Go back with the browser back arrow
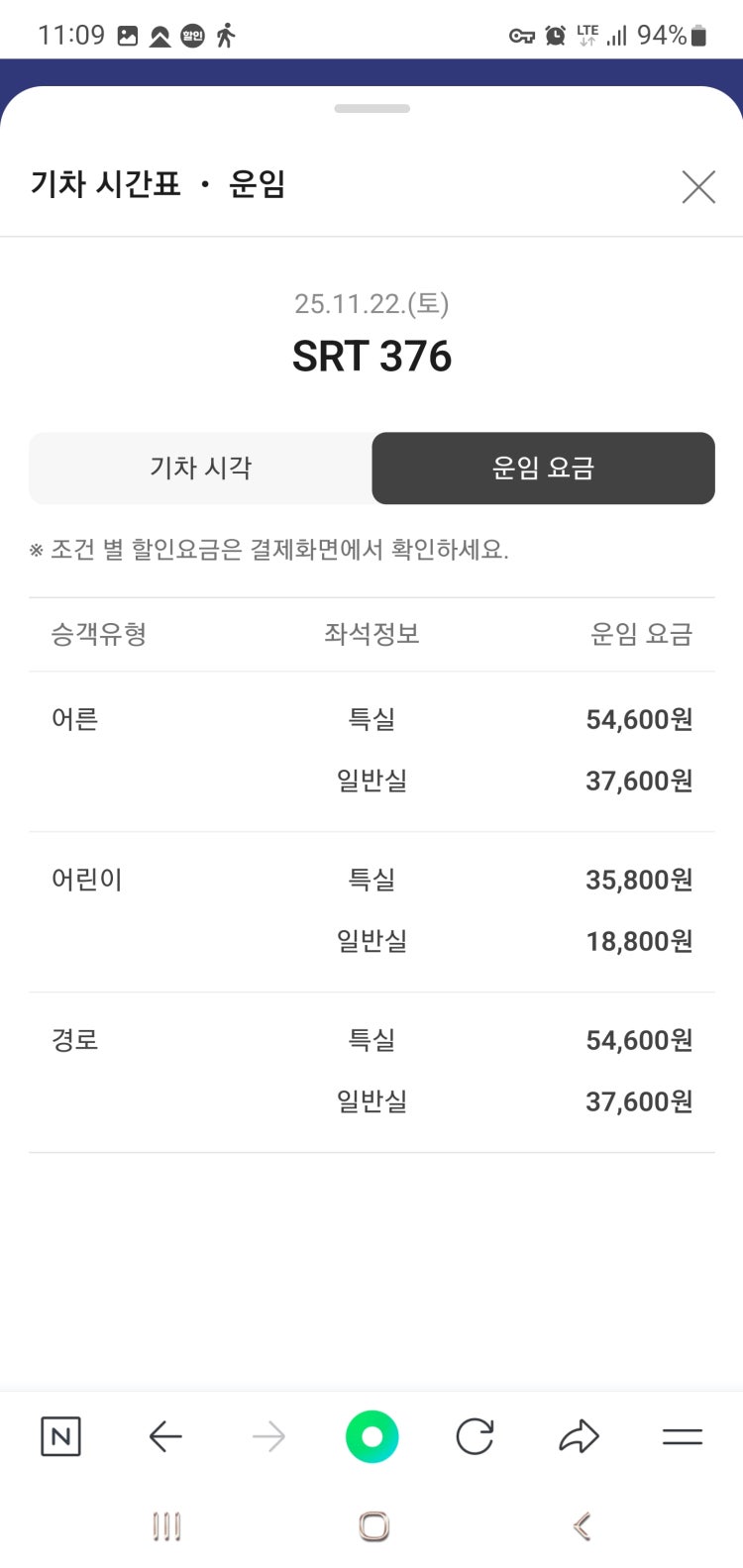This screenshot has height=1568, width=743. 165,1436
